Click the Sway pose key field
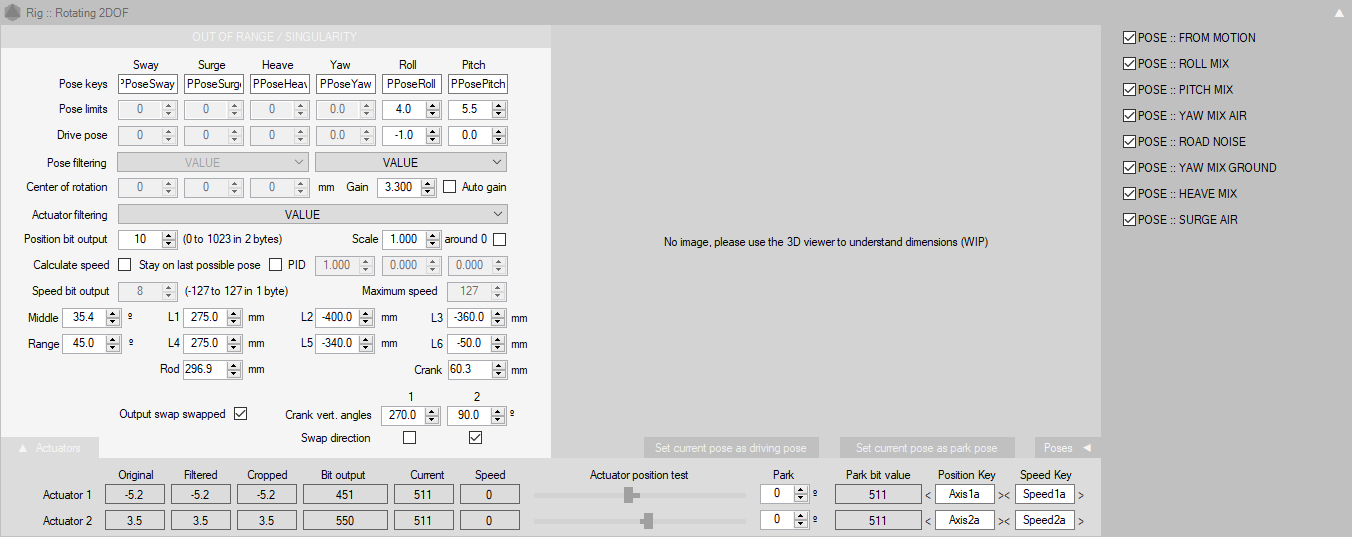The width and height of the screenshot is (1352, 537). [x=148, y=84]
